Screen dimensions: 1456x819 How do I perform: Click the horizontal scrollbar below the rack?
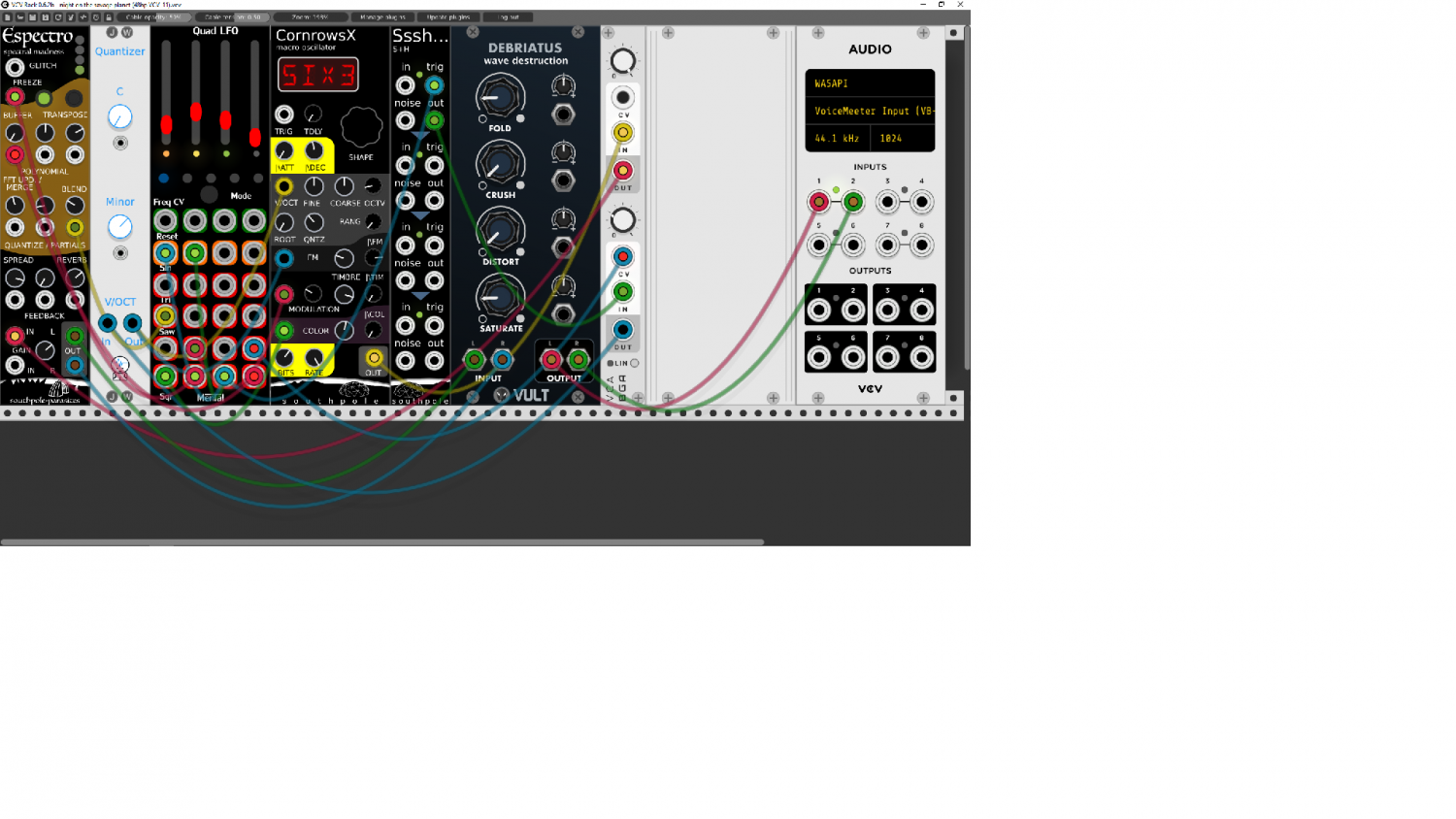click(382, 541)
